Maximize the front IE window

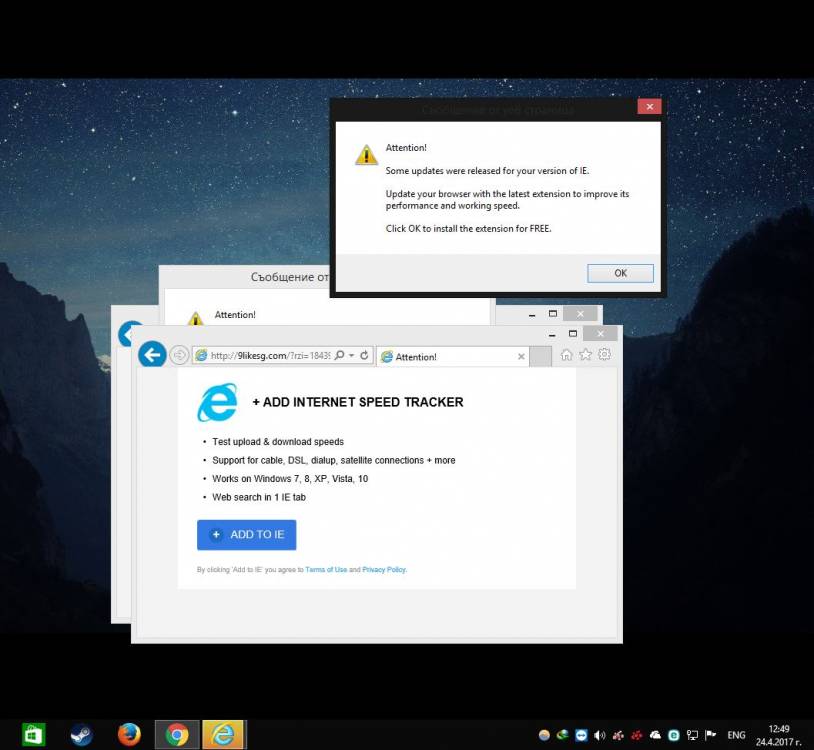coord(573,334)
